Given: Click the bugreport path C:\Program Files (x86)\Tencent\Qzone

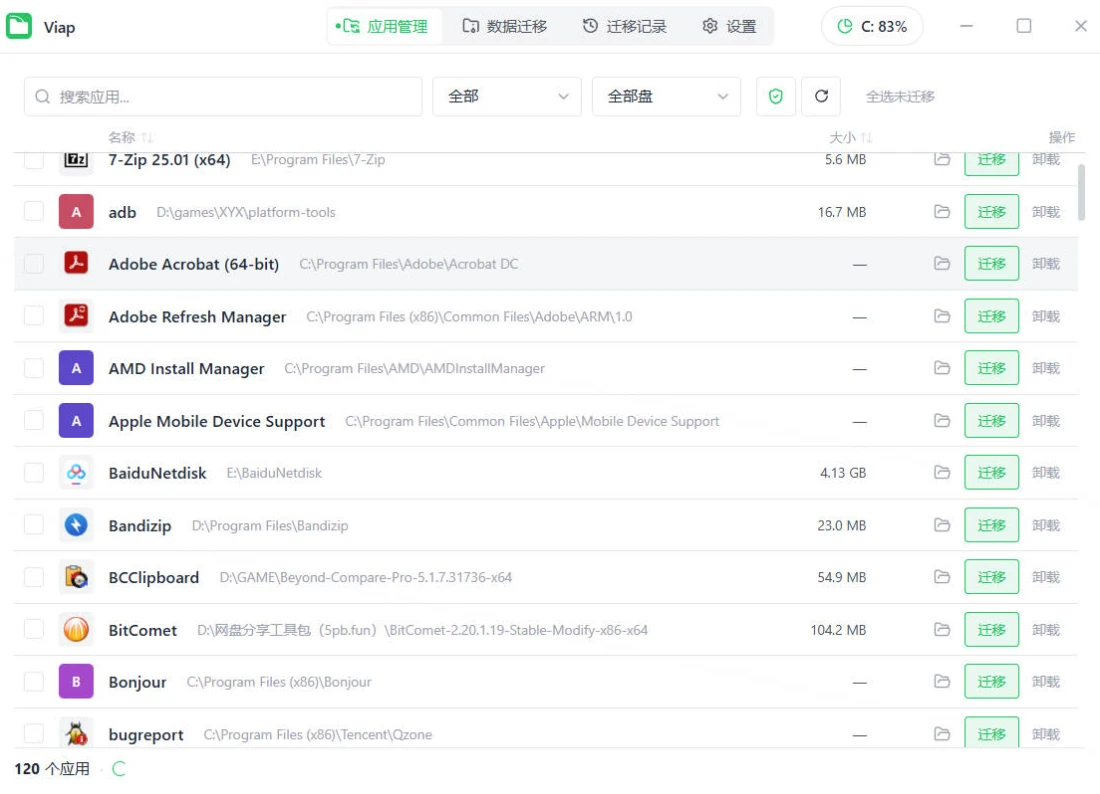Looking at the screenshot, I should coord(318,734).
